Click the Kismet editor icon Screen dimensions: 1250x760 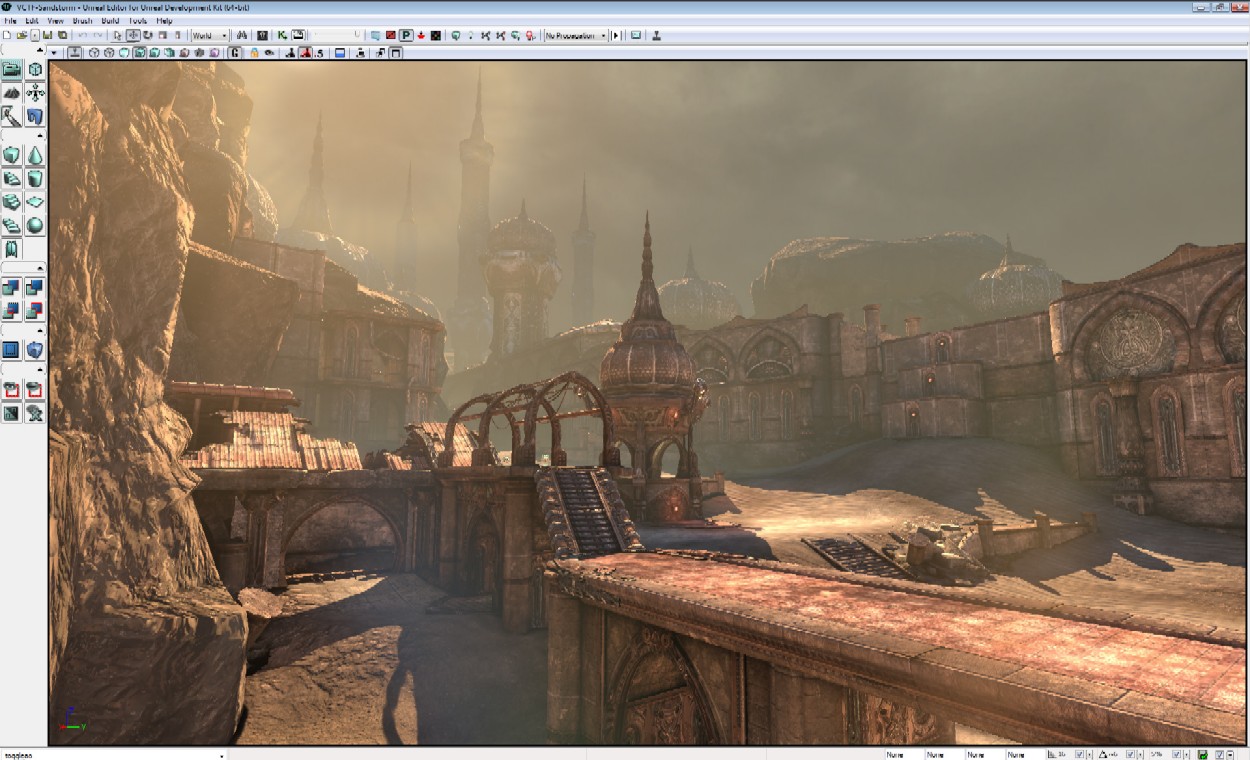pos(282,35)
